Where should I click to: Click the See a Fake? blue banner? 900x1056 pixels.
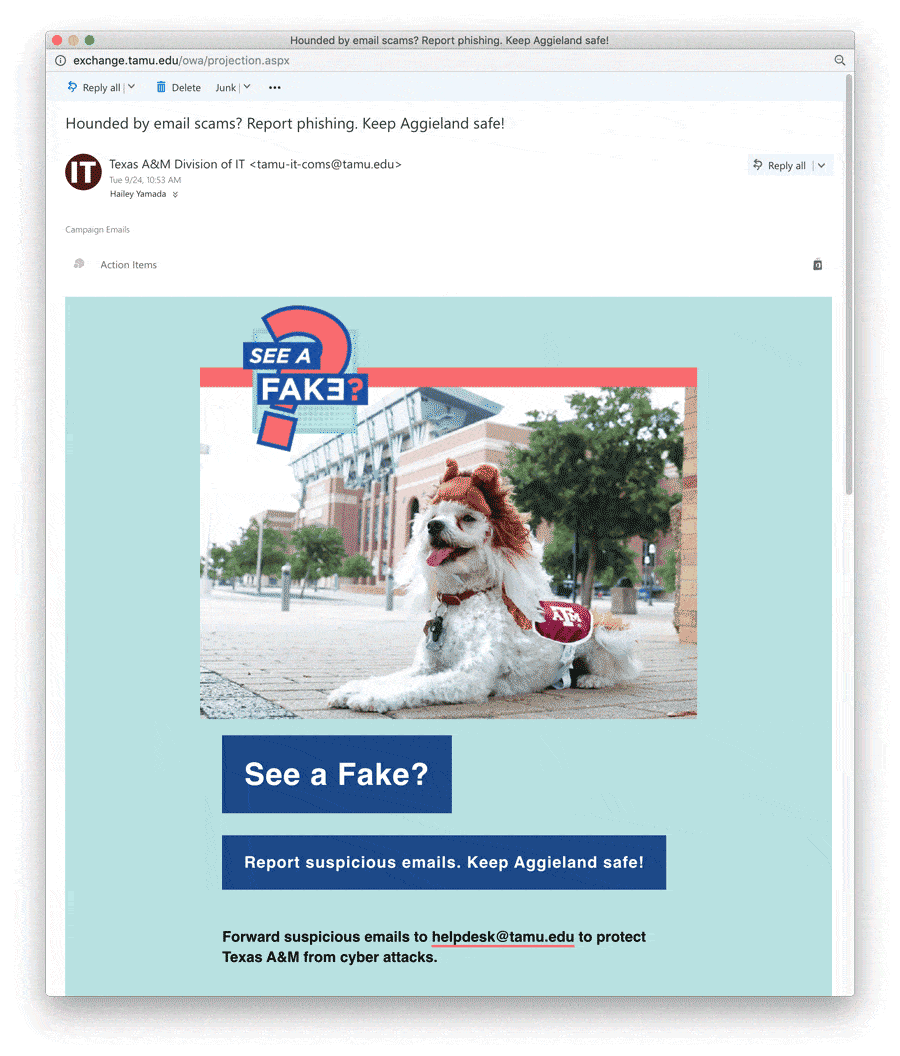point(337,774)
